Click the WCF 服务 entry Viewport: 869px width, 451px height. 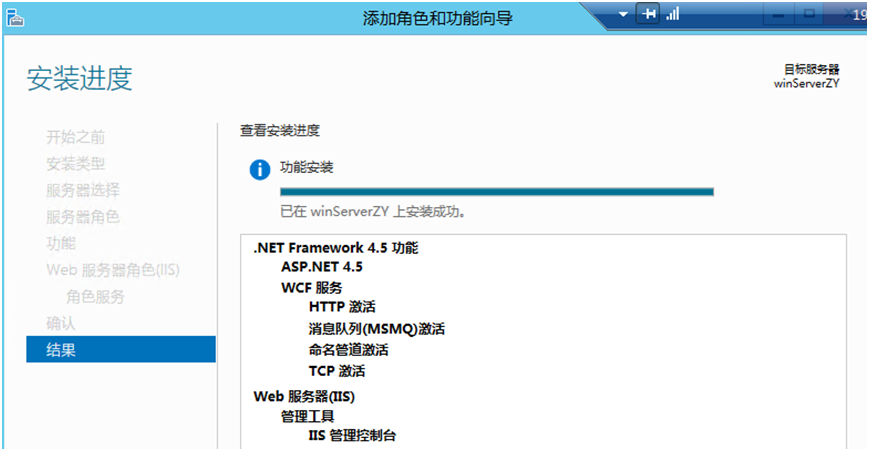(311, 288)
